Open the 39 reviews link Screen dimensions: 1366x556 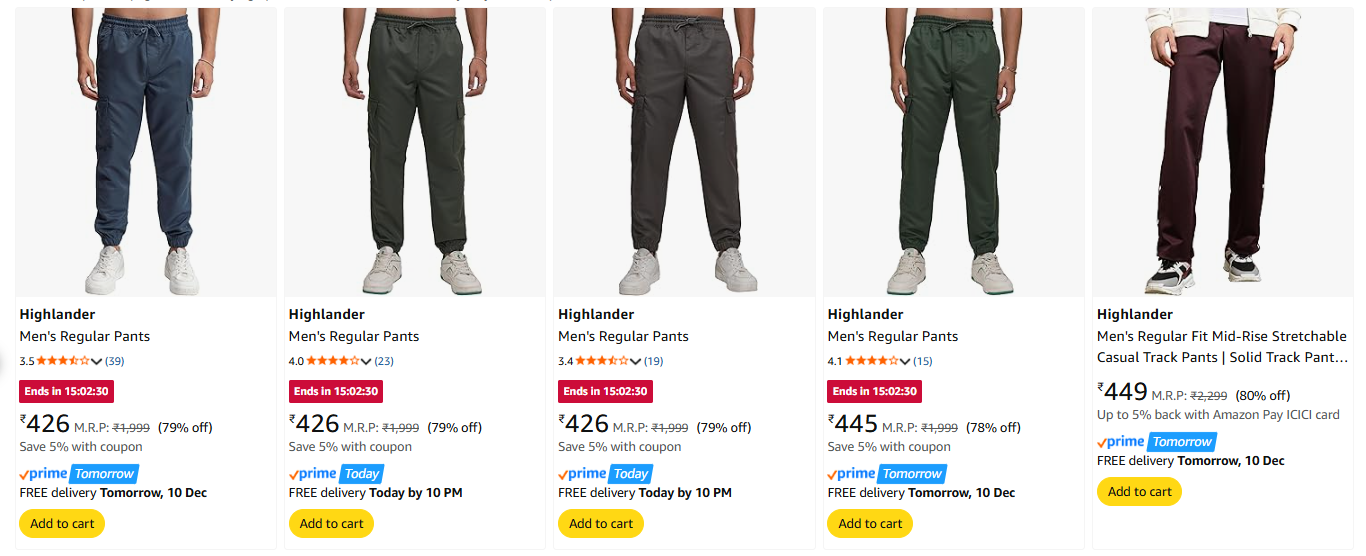point(115,361)
